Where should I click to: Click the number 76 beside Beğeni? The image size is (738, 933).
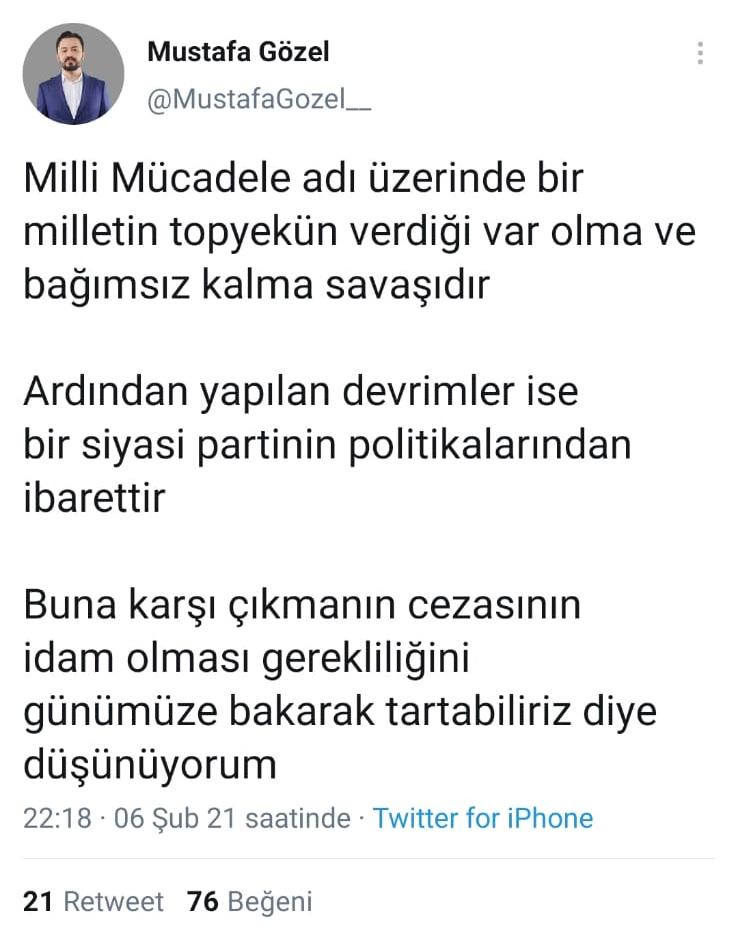click(202, 901)
